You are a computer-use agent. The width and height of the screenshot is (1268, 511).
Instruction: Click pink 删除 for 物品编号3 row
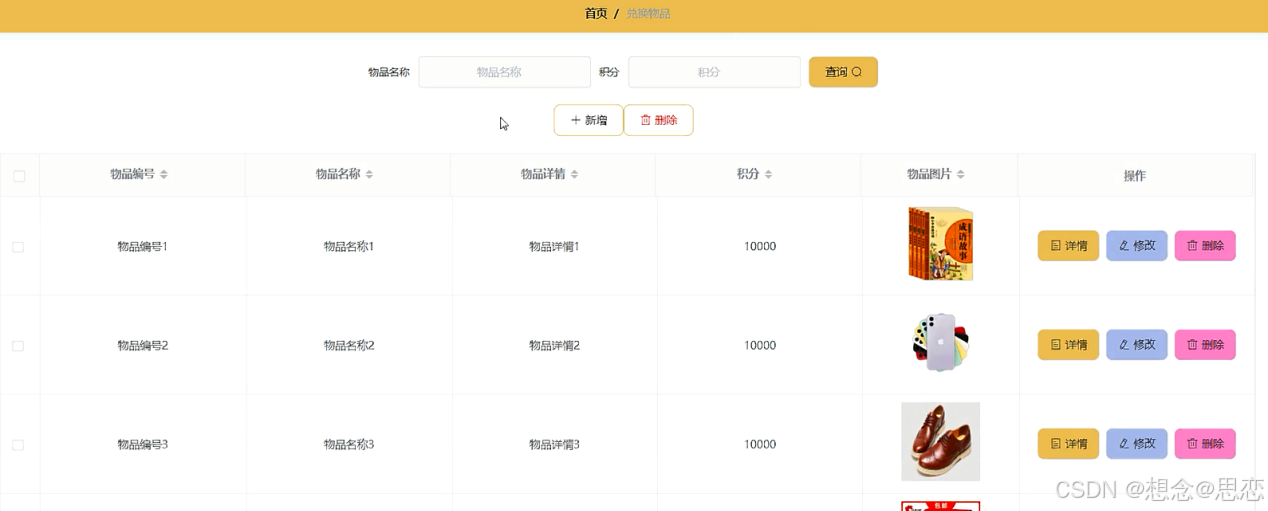click(1205, 444)
